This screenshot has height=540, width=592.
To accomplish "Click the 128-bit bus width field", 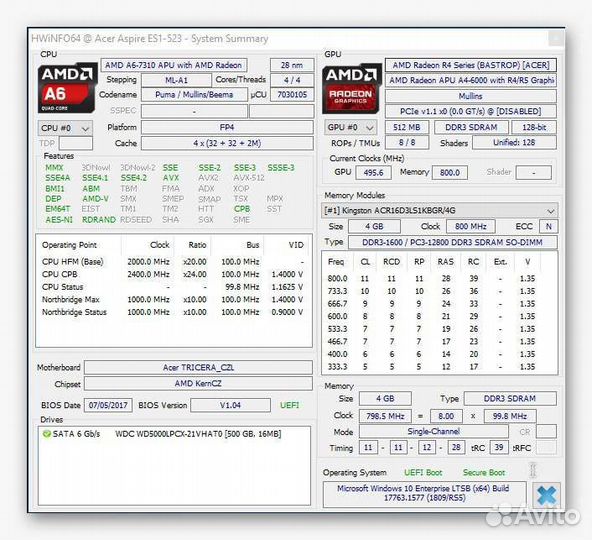I will (x=534, y=127).
